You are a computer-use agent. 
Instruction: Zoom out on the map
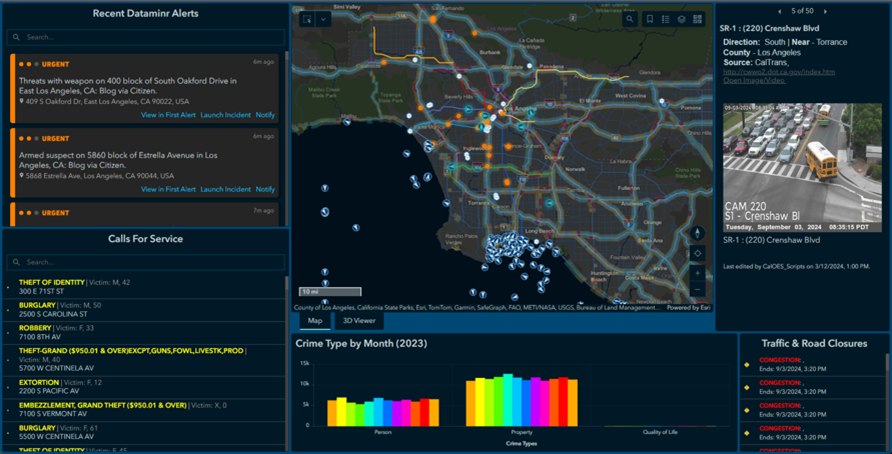(697, 290)
